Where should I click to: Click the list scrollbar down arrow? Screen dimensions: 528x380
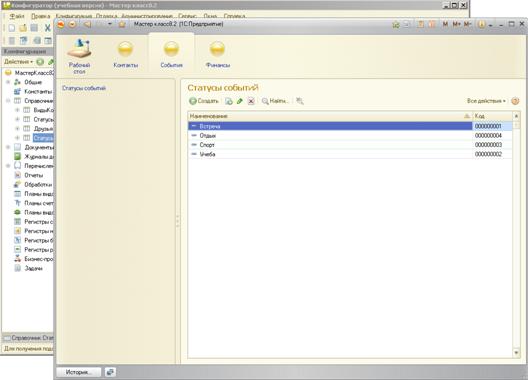coord(516,353)
